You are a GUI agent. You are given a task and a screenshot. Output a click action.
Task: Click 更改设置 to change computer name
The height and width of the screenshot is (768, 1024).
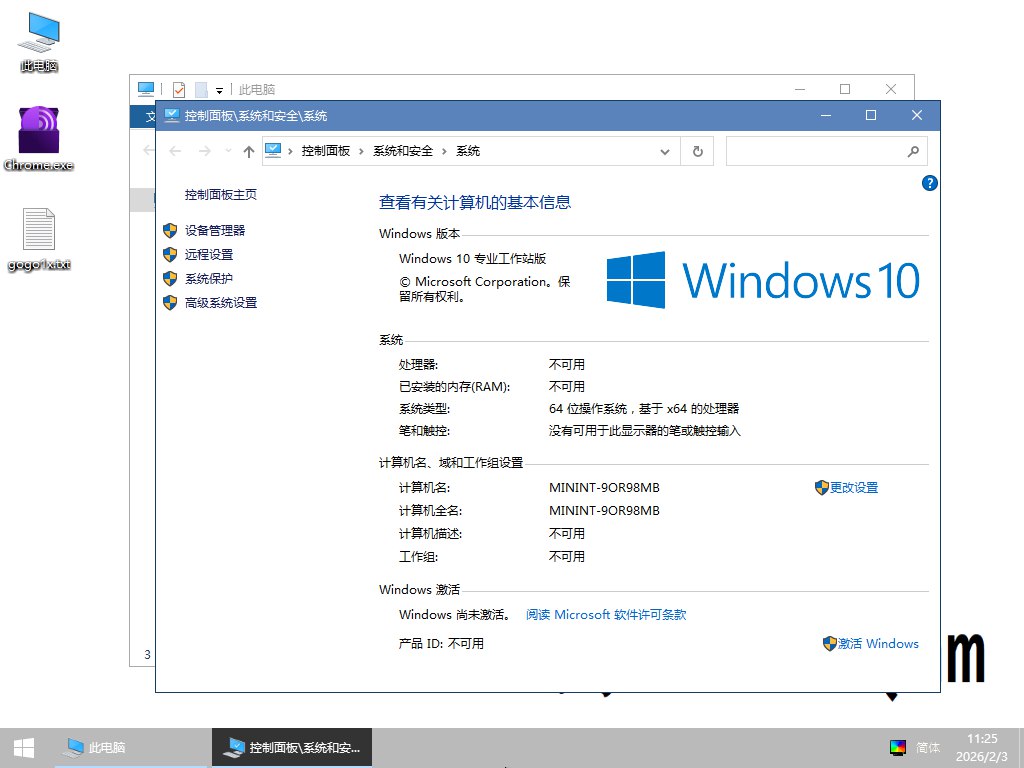(853, 488)
